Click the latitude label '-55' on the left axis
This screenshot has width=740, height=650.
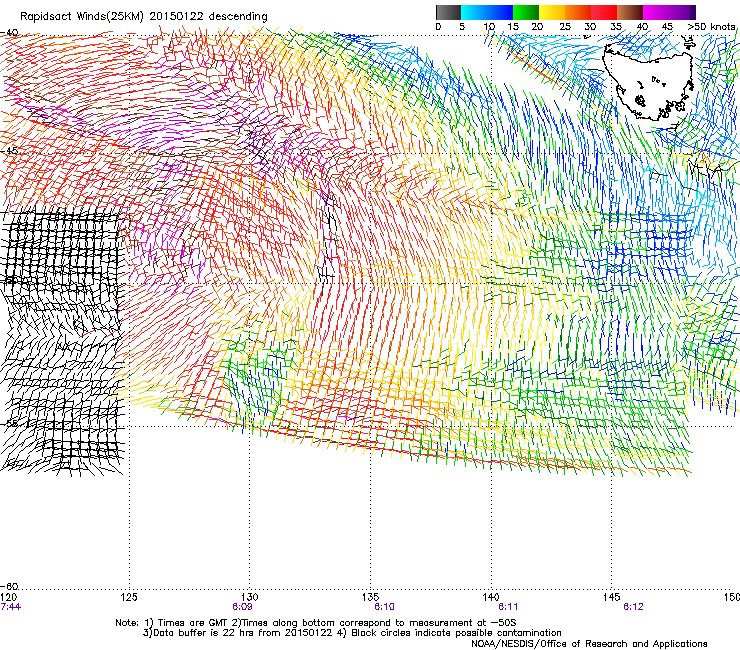9,423
